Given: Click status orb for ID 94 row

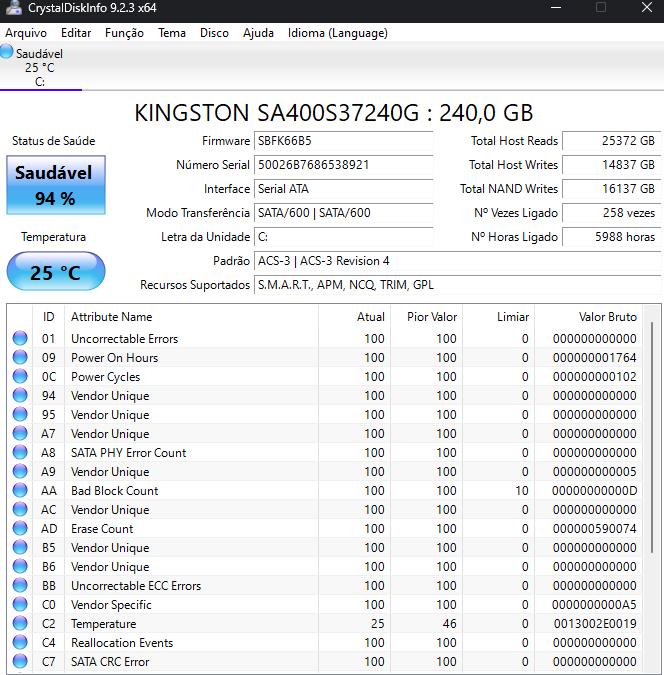Looking at the screenshot, I should [20, 395].
